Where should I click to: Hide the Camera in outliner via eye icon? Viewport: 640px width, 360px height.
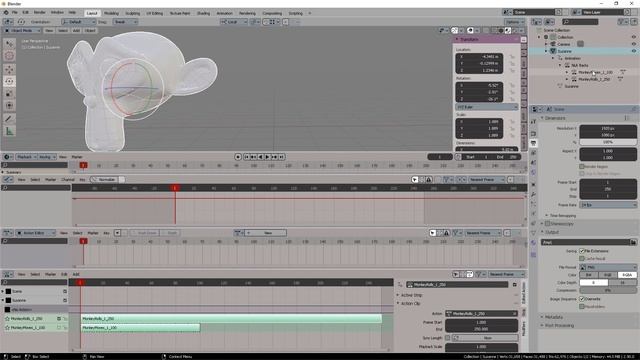[x=634, y=44]
